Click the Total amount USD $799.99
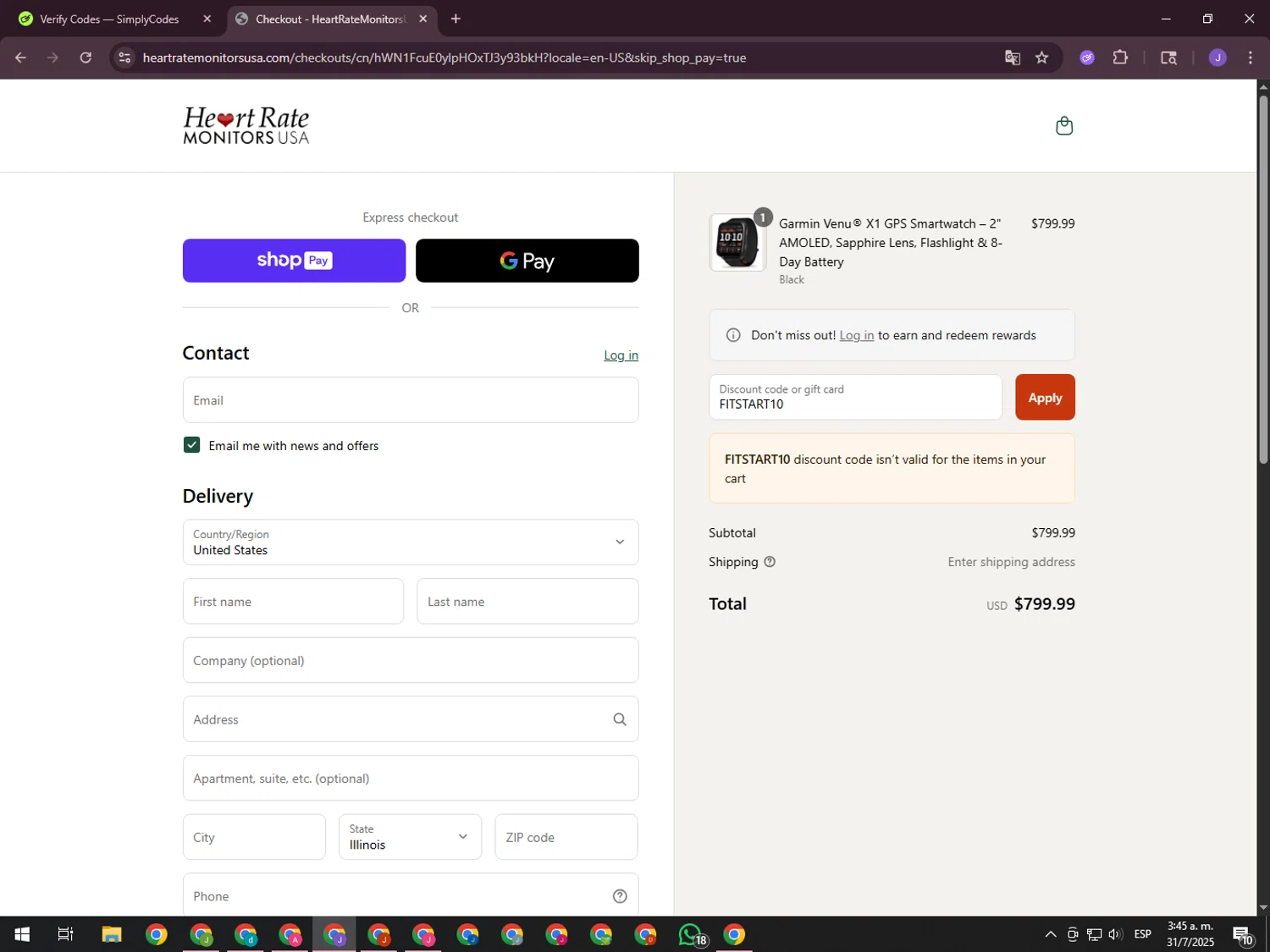This screenshot has width=1270, height=952. pos(1030,604)
